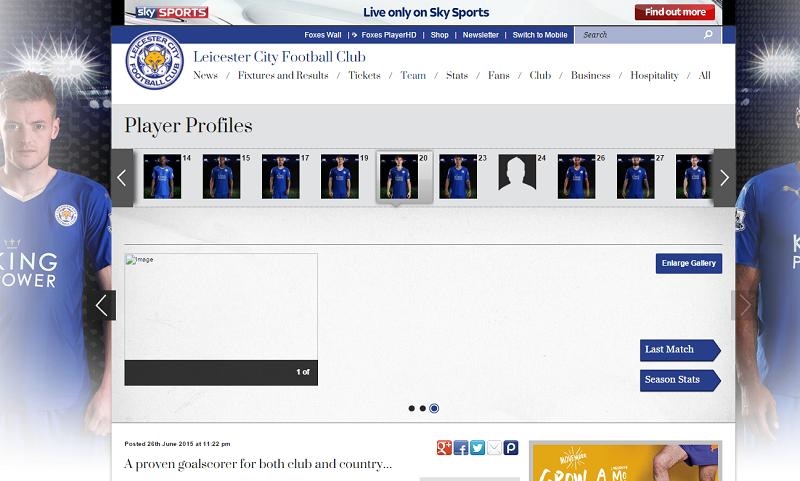Open the Last Match stats button
Screen dimensions: 800x481
coord(678,350)
